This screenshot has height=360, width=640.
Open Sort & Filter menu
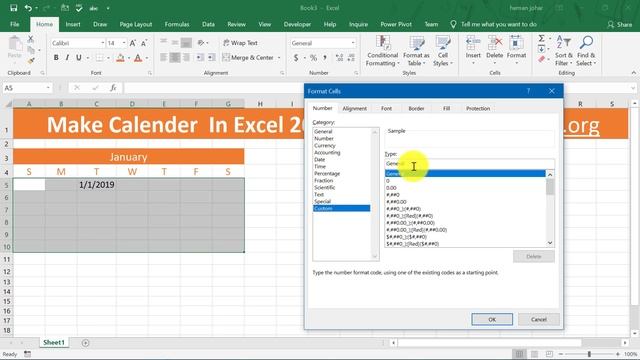tap(564, 51)
